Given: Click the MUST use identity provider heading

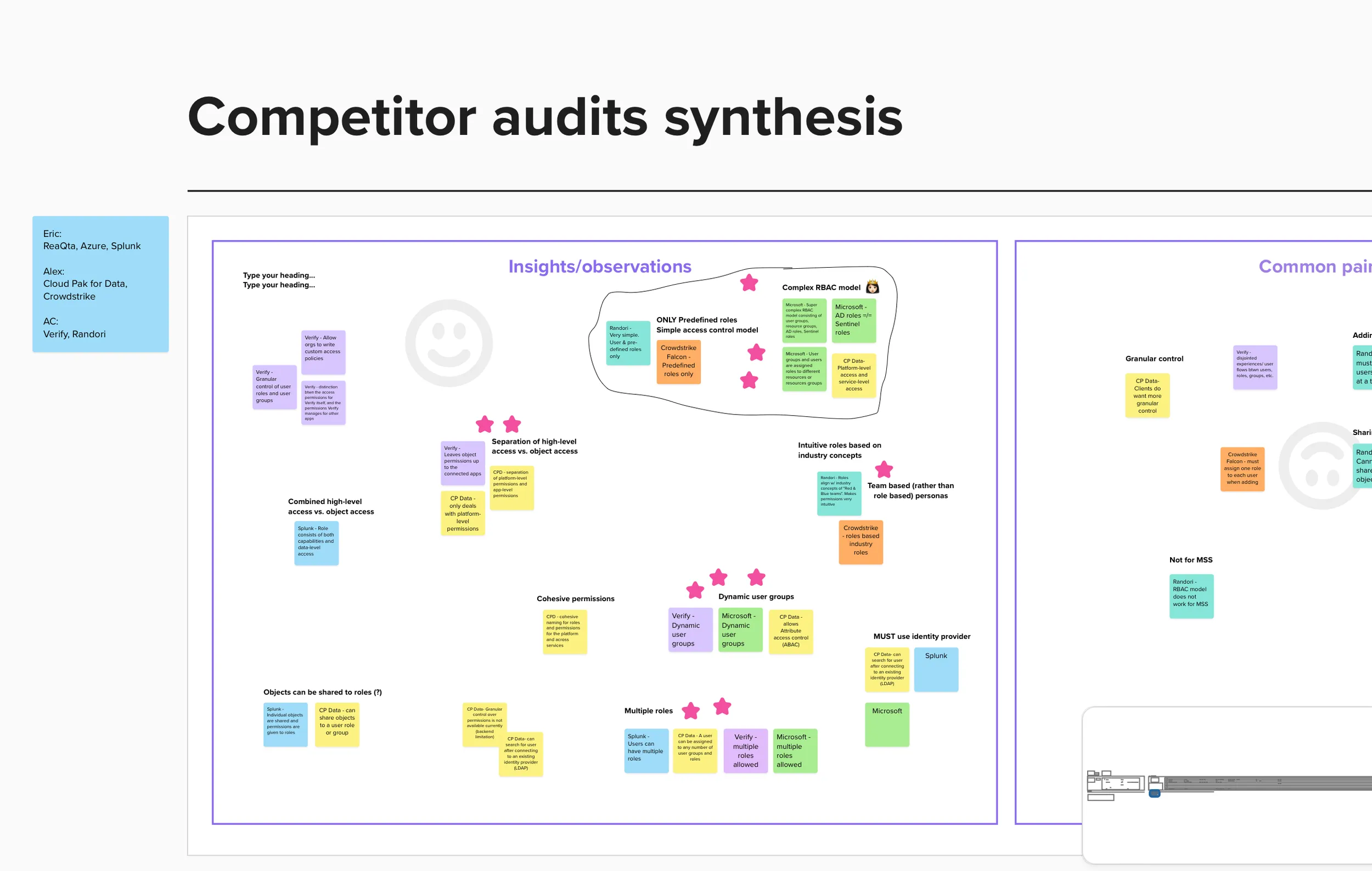Looking at the screenshot, I should (x=922, y=636).
